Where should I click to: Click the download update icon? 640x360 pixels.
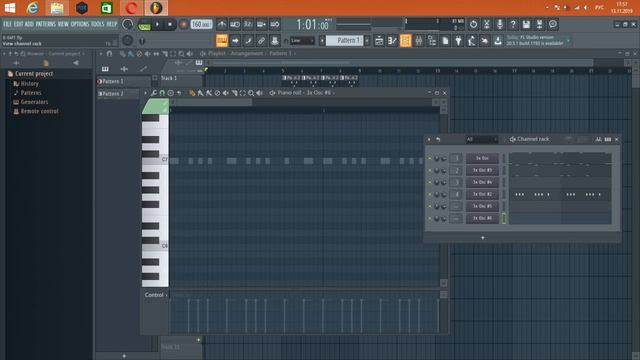point(498,40)
